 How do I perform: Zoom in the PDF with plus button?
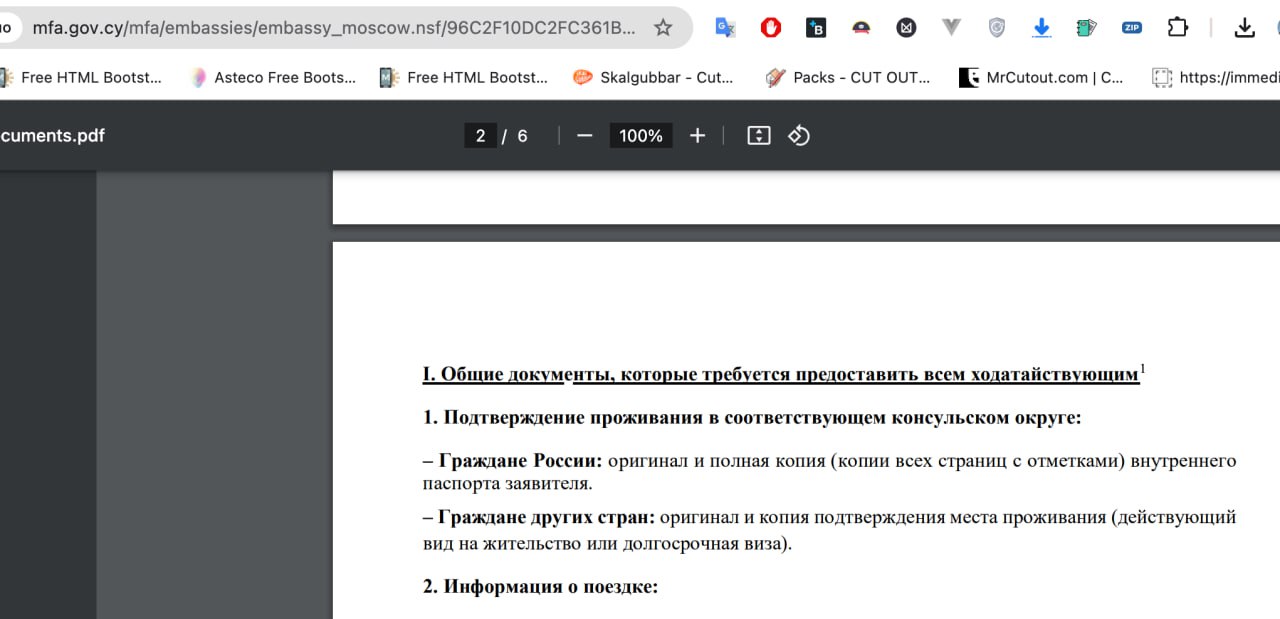pyautogui.click(x=698, y=136)
